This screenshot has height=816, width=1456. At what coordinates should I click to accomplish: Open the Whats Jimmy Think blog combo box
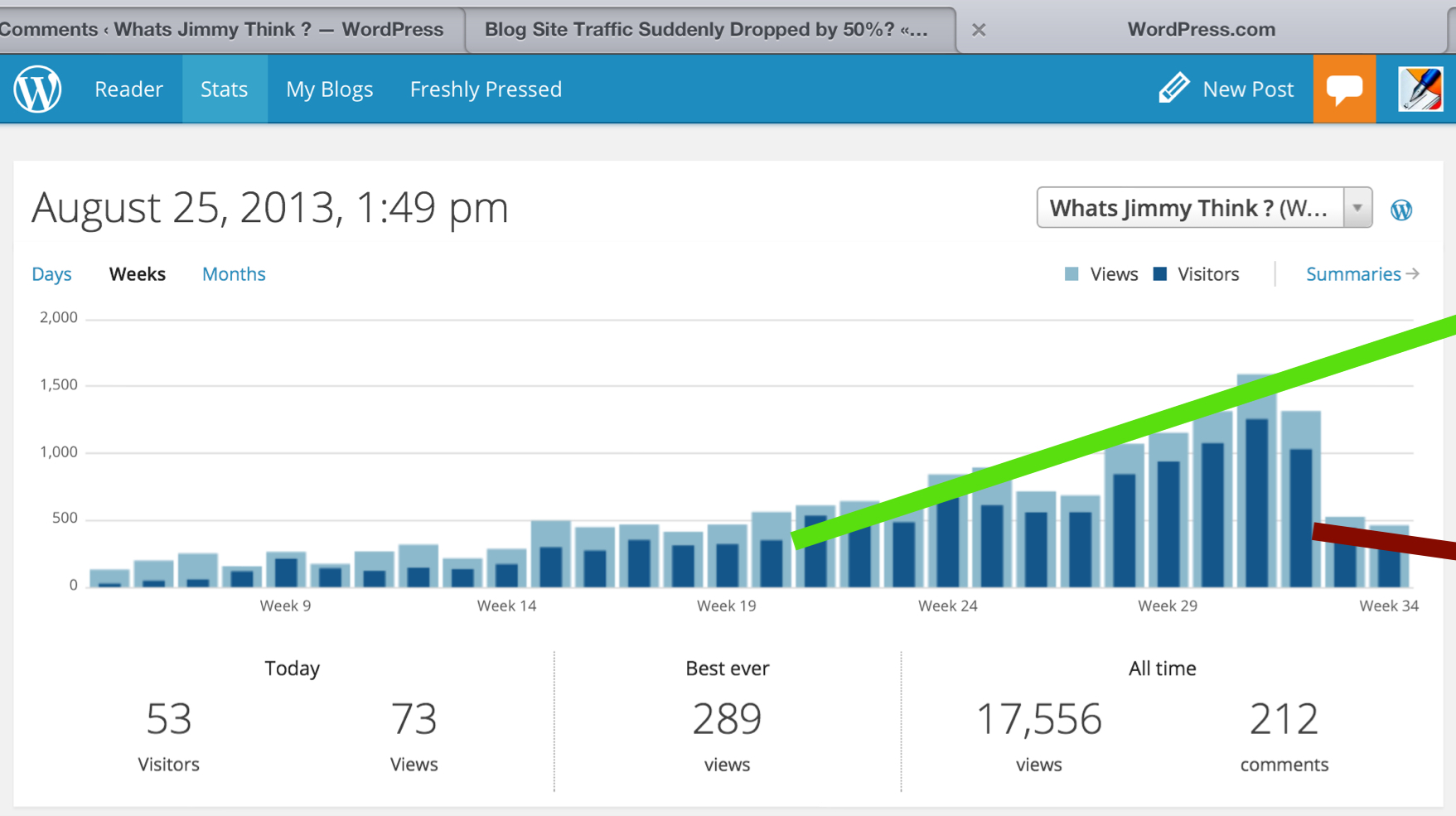pyautogui.click(x=1204, y=208)
